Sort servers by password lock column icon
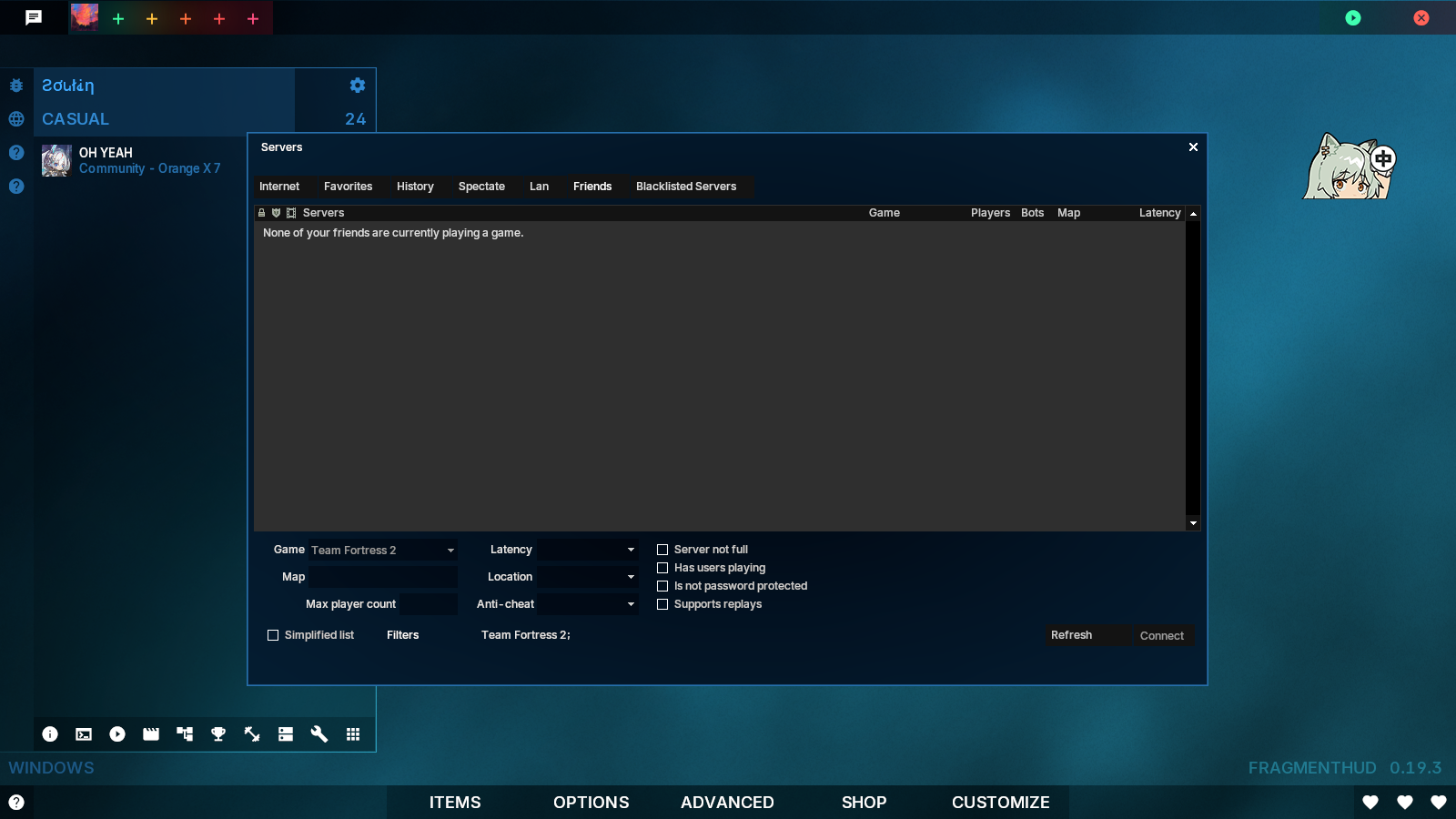The width and height of the screenshot is (1456, 819). tap(262, 213)
